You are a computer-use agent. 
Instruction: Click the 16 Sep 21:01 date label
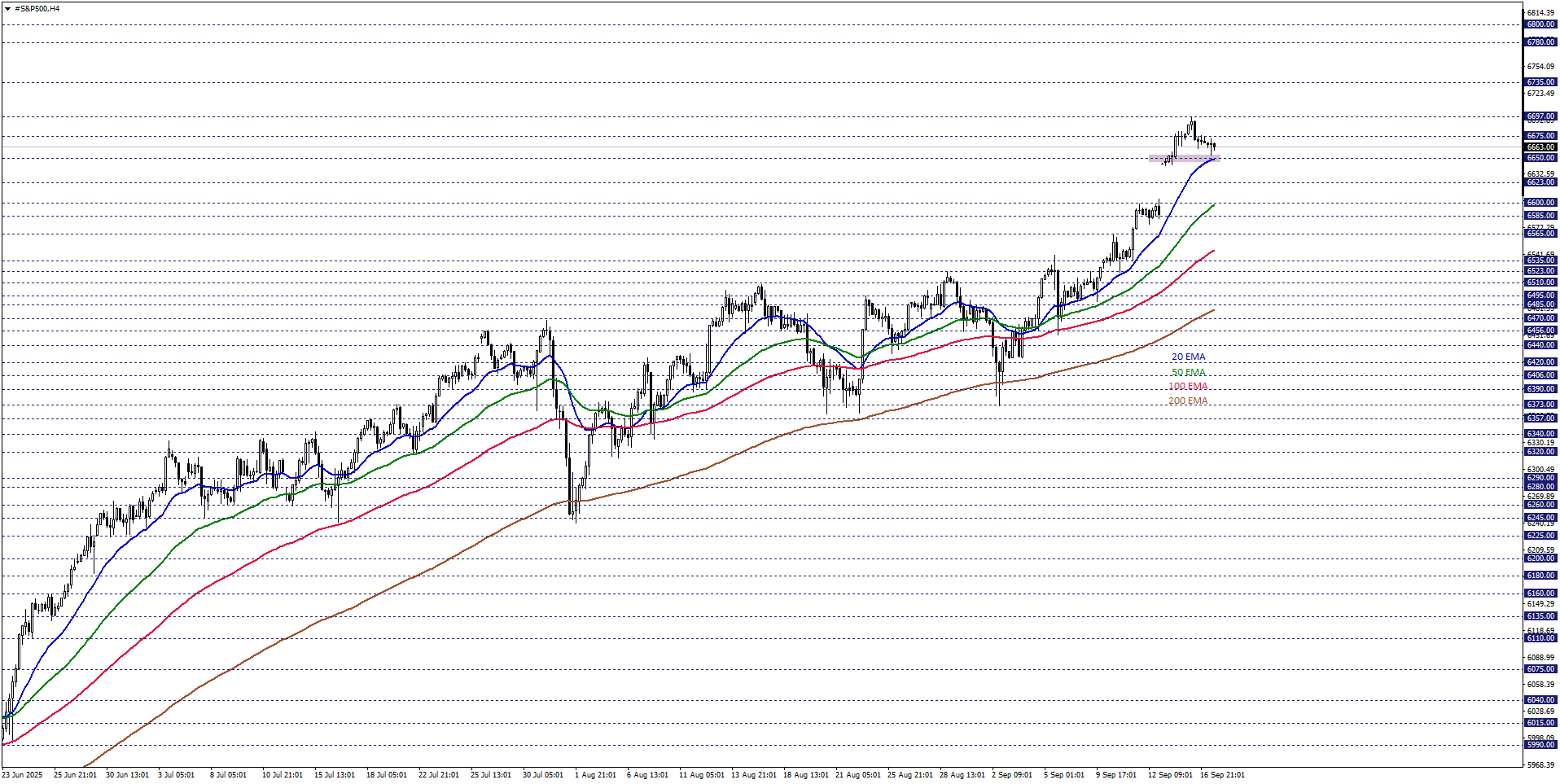(x=1222, y=775)
